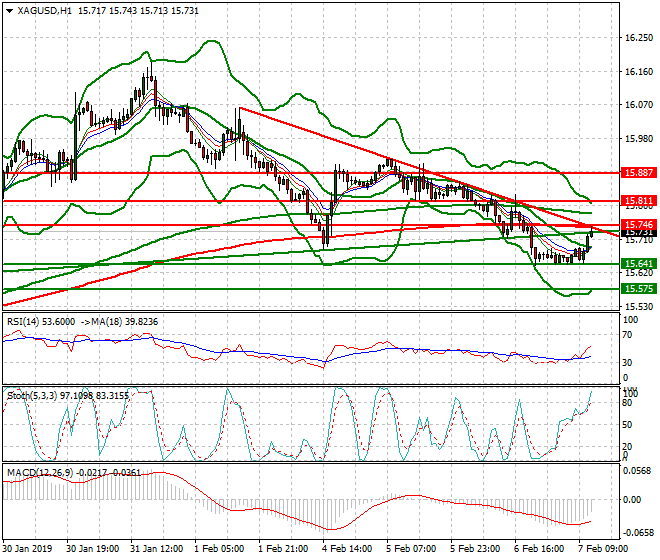
Task: Click the RSI(14) indicator label
Action: tap(25, 321)
